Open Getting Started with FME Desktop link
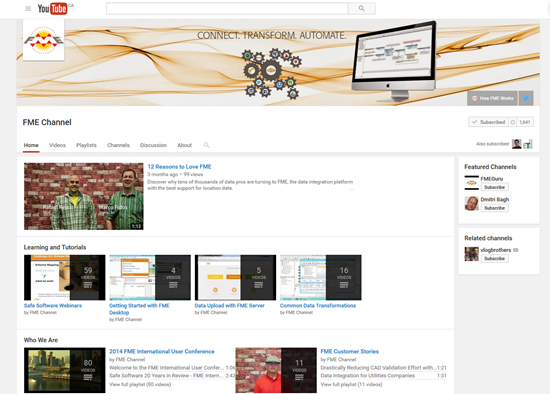 point(139,309)
